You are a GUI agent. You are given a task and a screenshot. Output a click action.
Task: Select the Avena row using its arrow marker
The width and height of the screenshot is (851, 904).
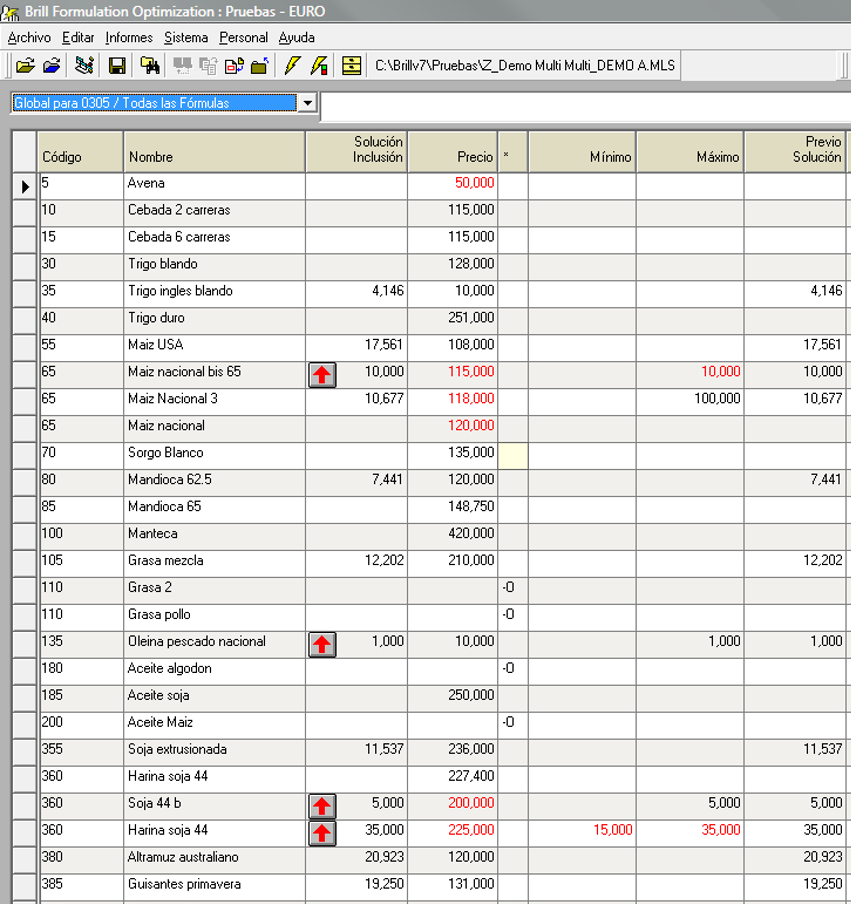tap(25, 187)
